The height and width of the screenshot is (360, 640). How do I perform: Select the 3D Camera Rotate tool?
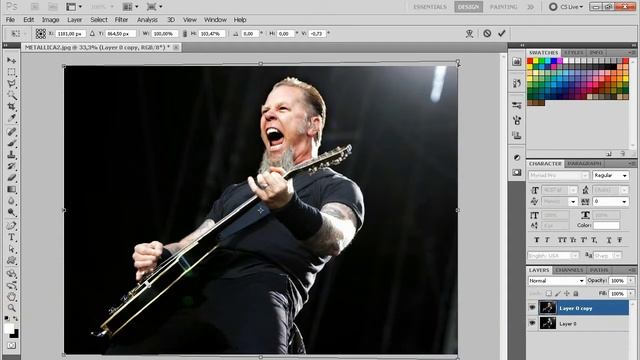tap(11, 285)
